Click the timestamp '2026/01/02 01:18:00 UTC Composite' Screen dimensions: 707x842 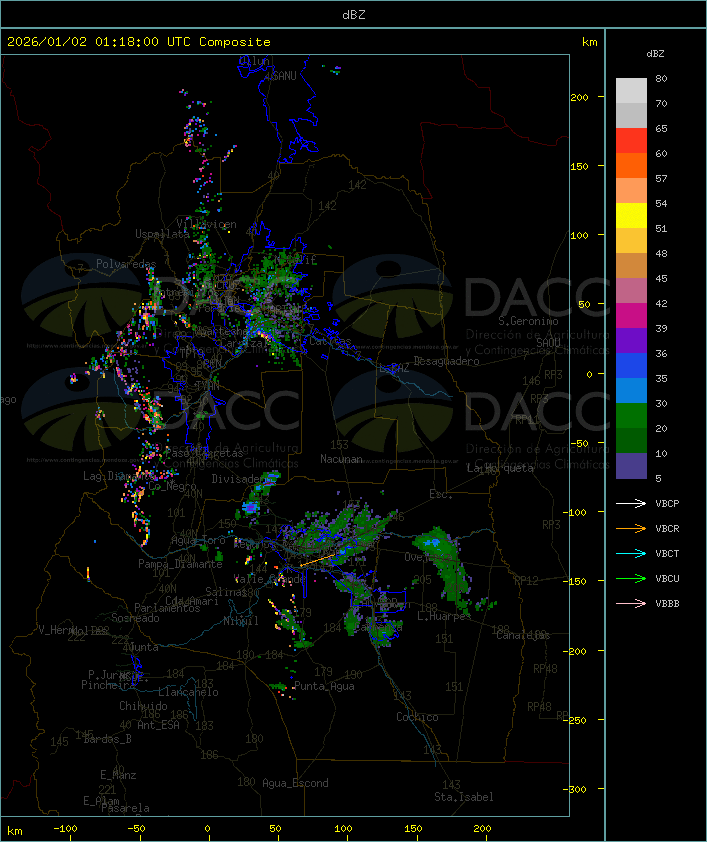[x=139, y=42]
